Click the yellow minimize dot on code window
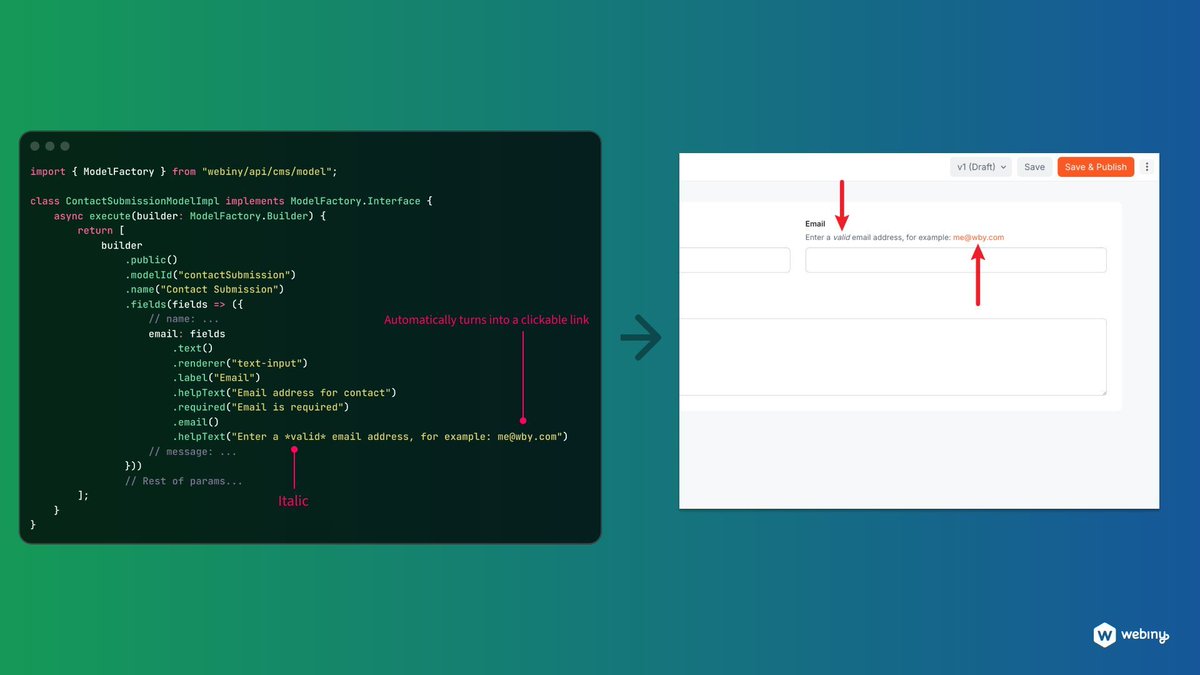Image resolution: width=1200 pixels, height=675 pixels. click(x=50, y=144)
